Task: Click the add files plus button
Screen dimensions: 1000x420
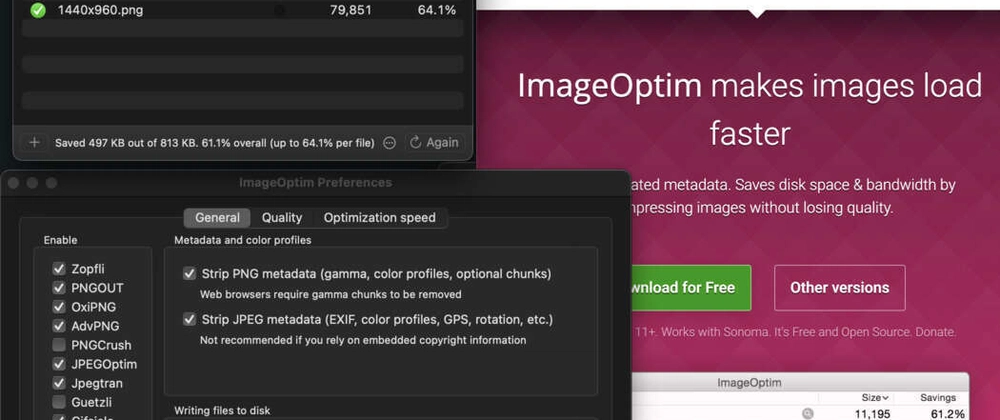Action: [34, 143]
